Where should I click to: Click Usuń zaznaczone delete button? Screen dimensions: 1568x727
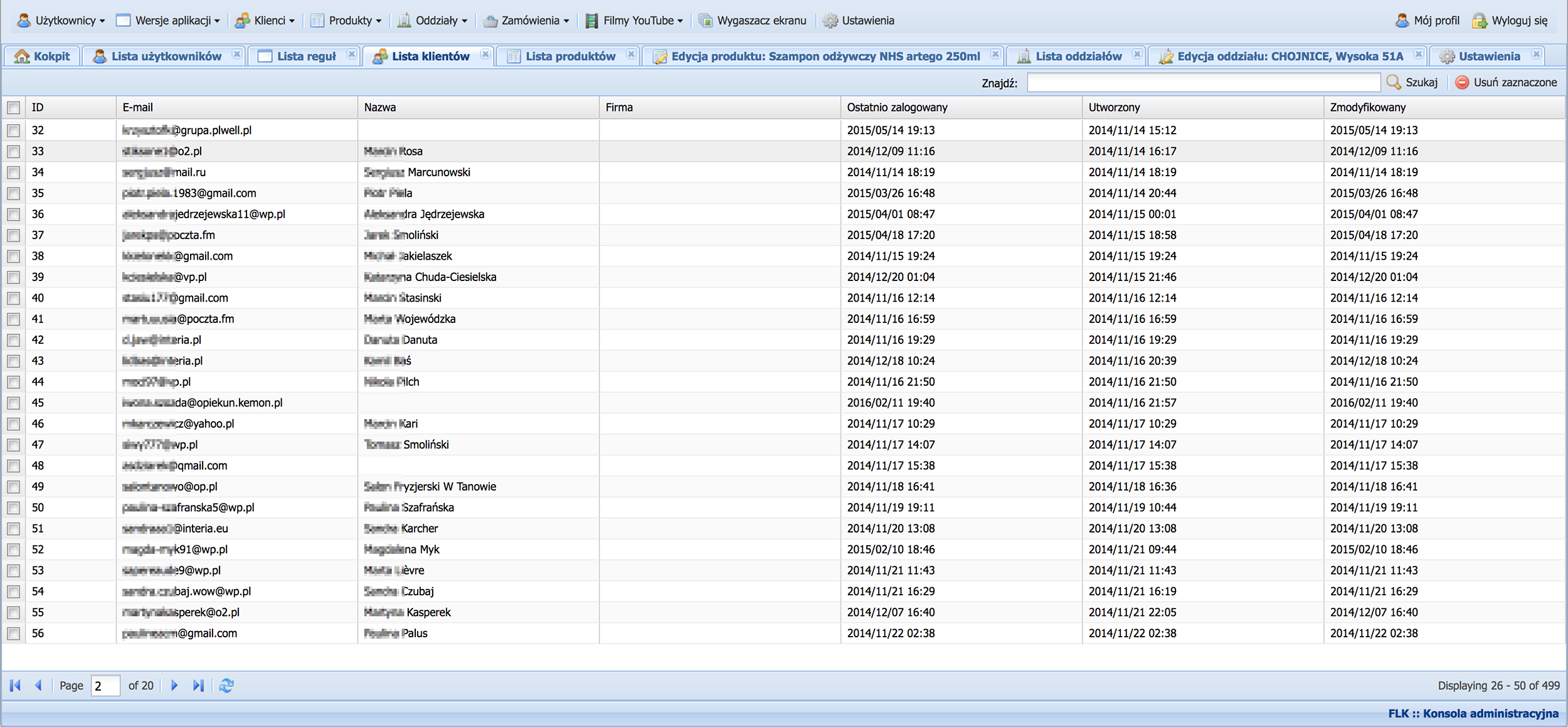[1506, 82]
